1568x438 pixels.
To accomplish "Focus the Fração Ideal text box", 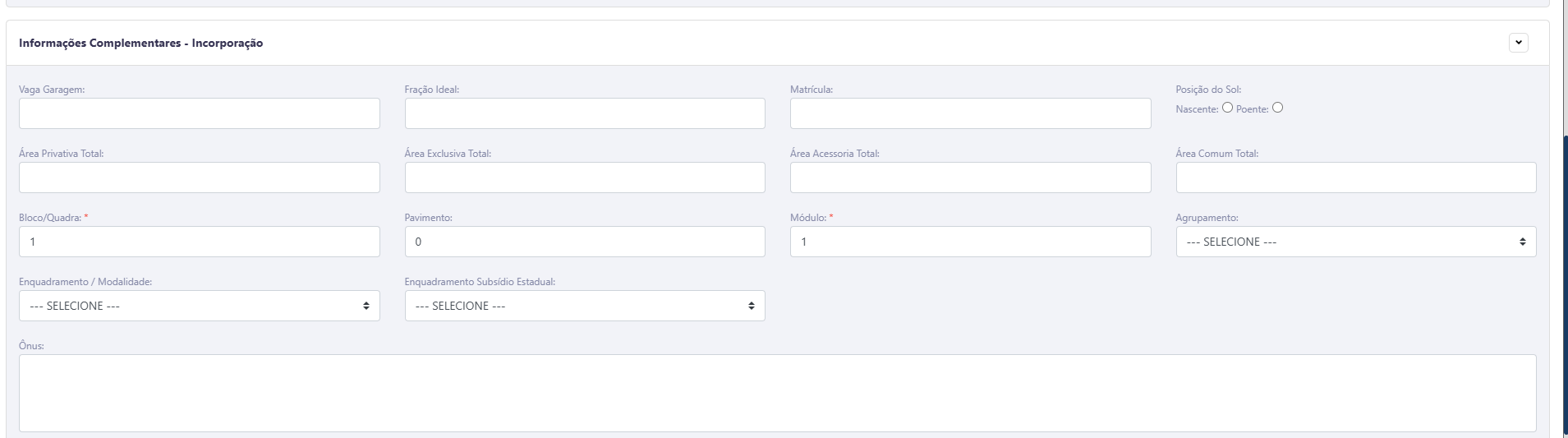I will click(584, 113).
